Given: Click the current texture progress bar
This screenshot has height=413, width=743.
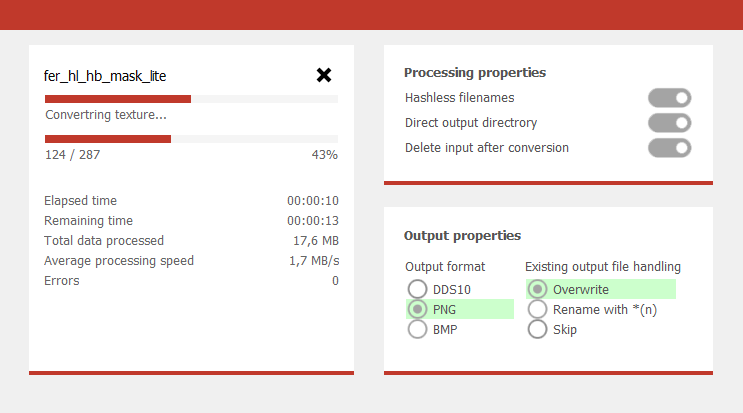Looking at the screenshot, I should coord(191,99).
